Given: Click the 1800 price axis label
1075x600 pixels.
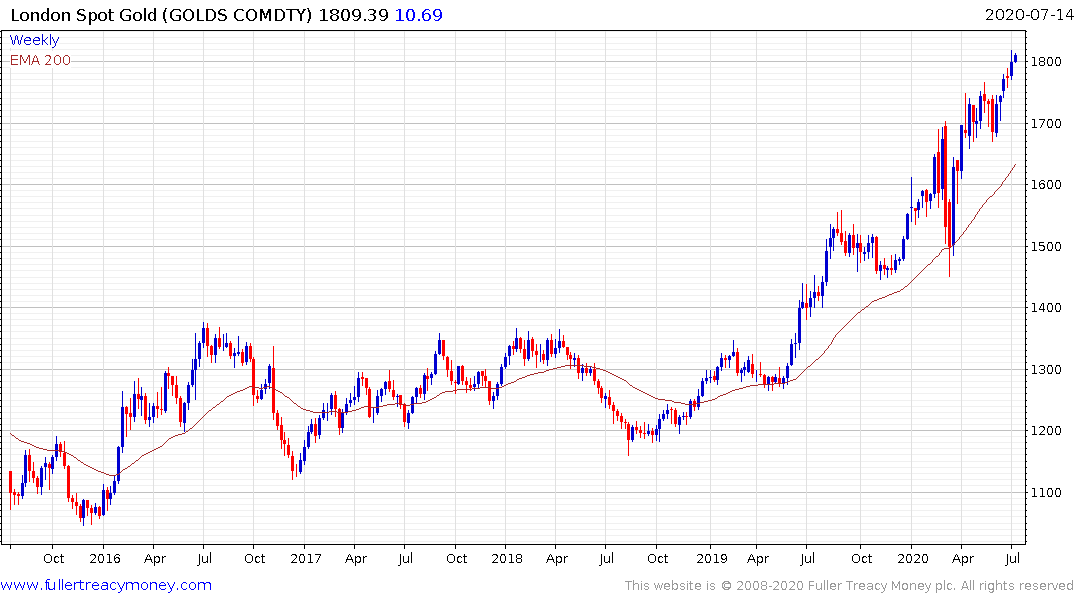Looking at the screenshot, I should [x=1046, y=62].
